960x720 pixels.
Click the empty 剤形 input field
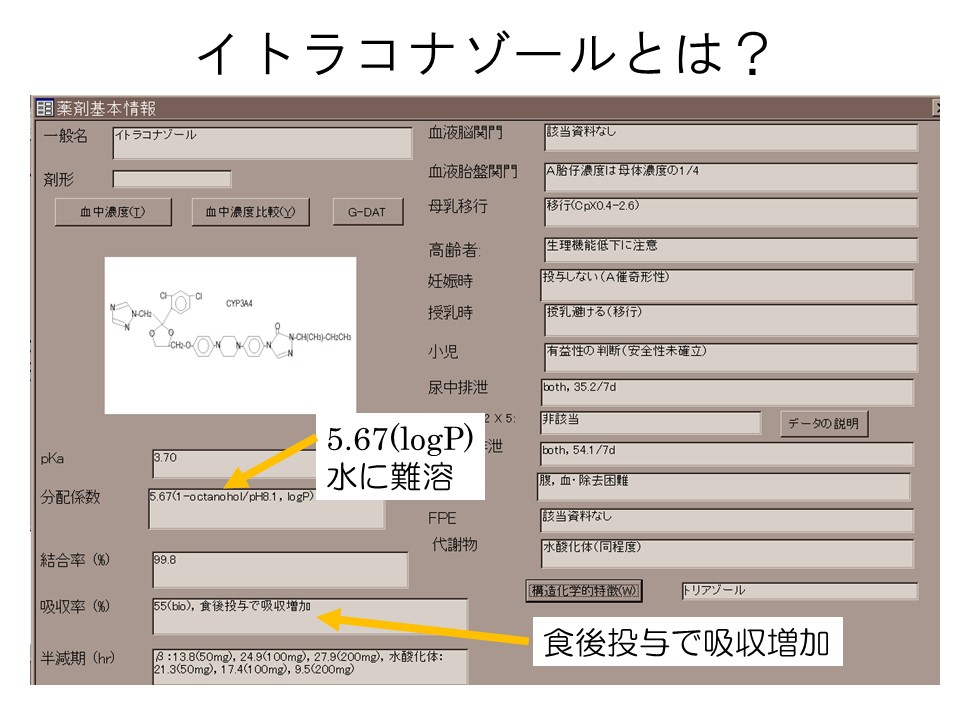[x=171, y=180]
